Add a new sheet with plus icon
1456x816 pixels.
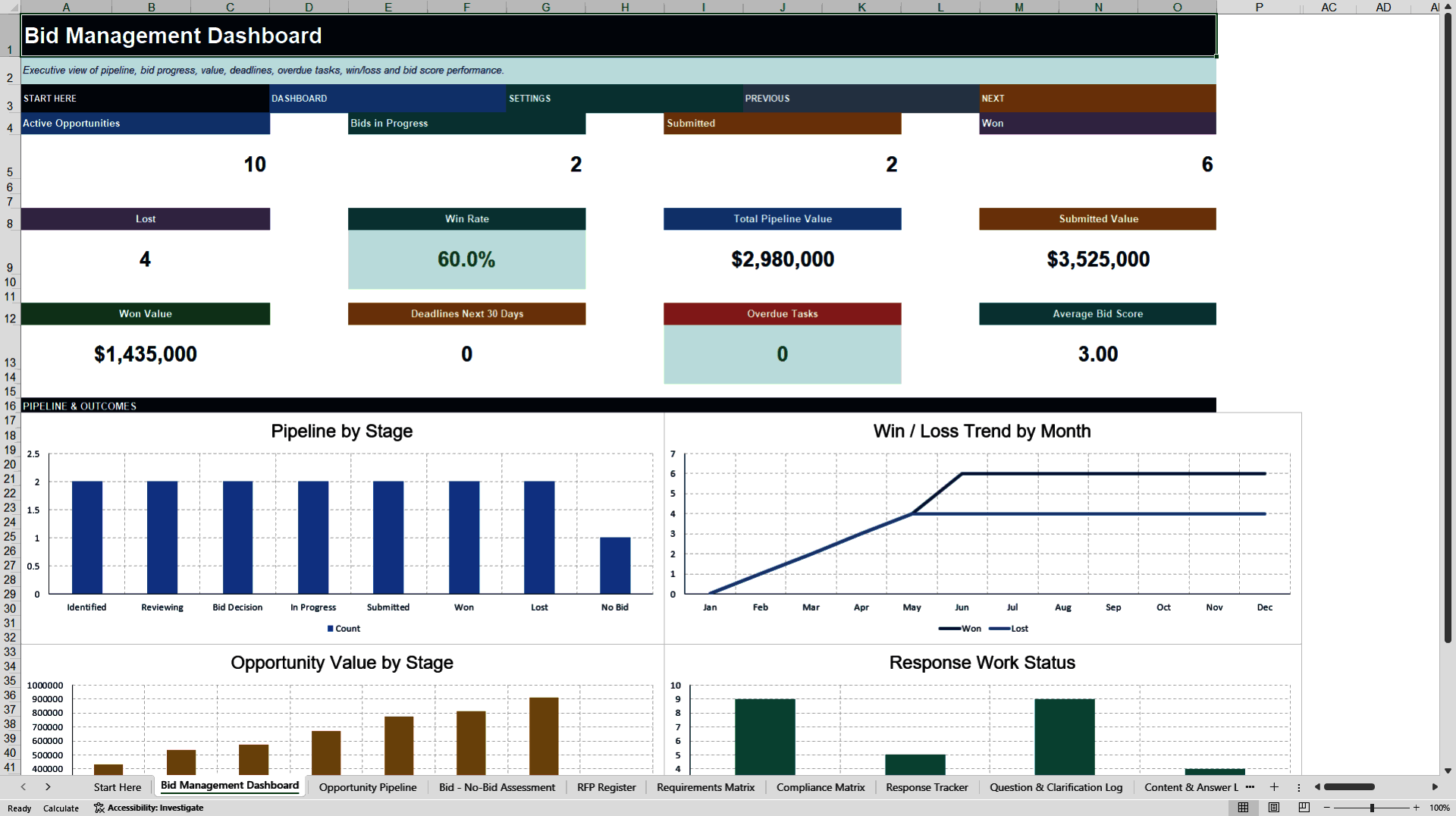tap(1275, 787)
